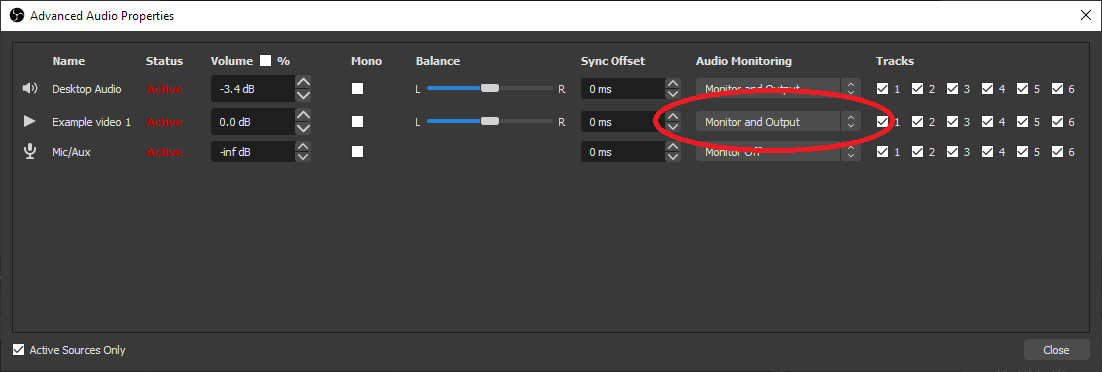This screenshot has width=1102, height=372.
Task: Click the Example video 1 play icon
Action: 30,122
